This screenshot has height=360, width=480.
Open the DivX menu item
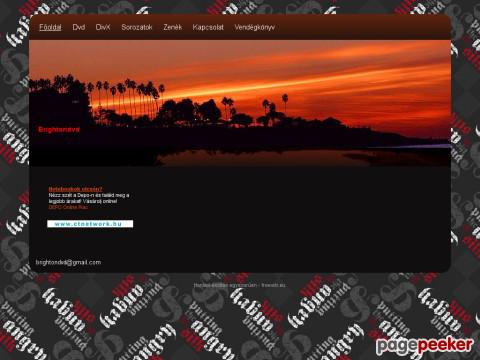[x=103, y=27]
